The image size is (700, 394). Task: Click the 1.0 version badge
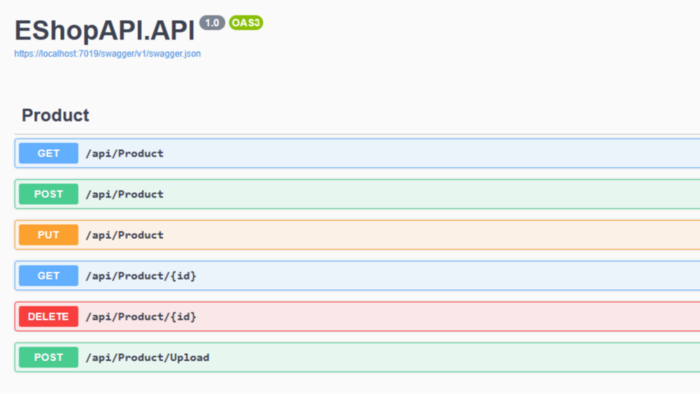pos(212,23)
